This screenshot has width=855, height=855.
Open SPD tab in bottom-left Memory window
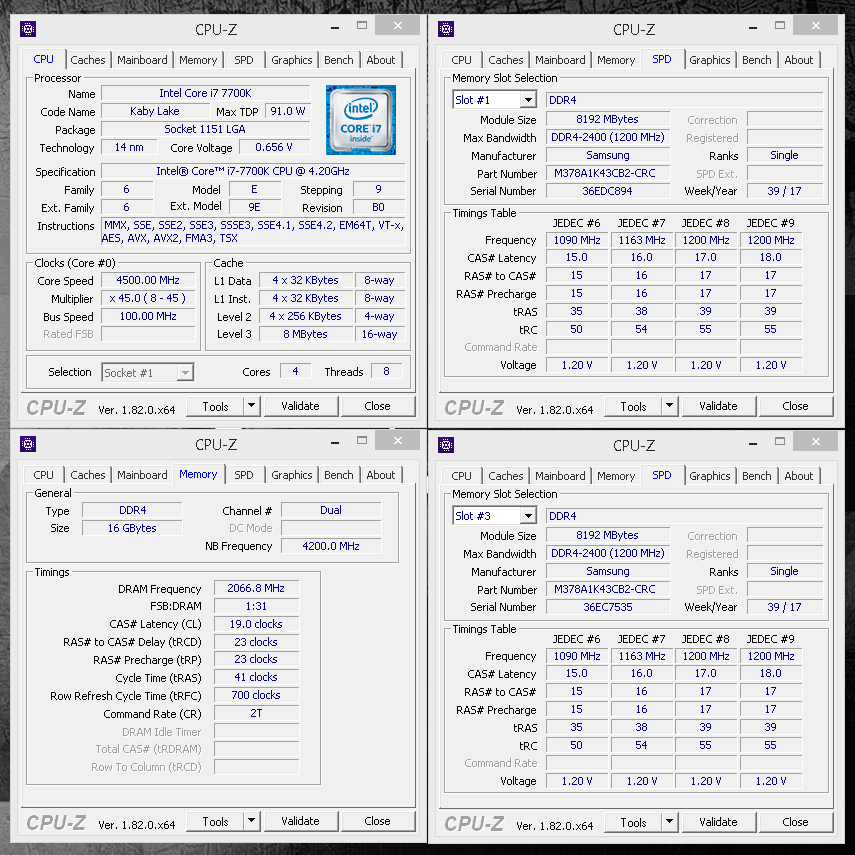244,475
